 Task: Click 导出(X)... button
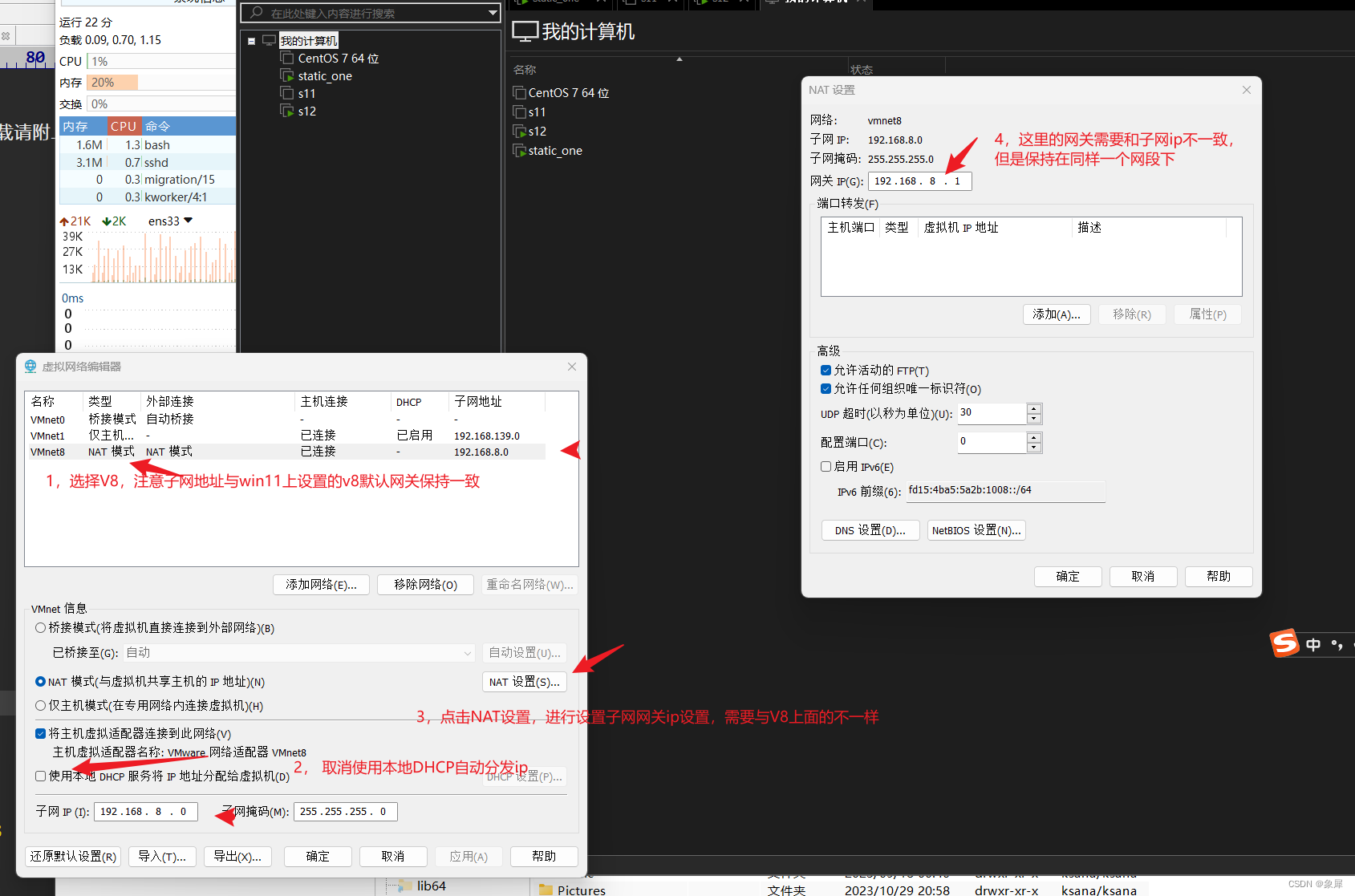point(237,857)
